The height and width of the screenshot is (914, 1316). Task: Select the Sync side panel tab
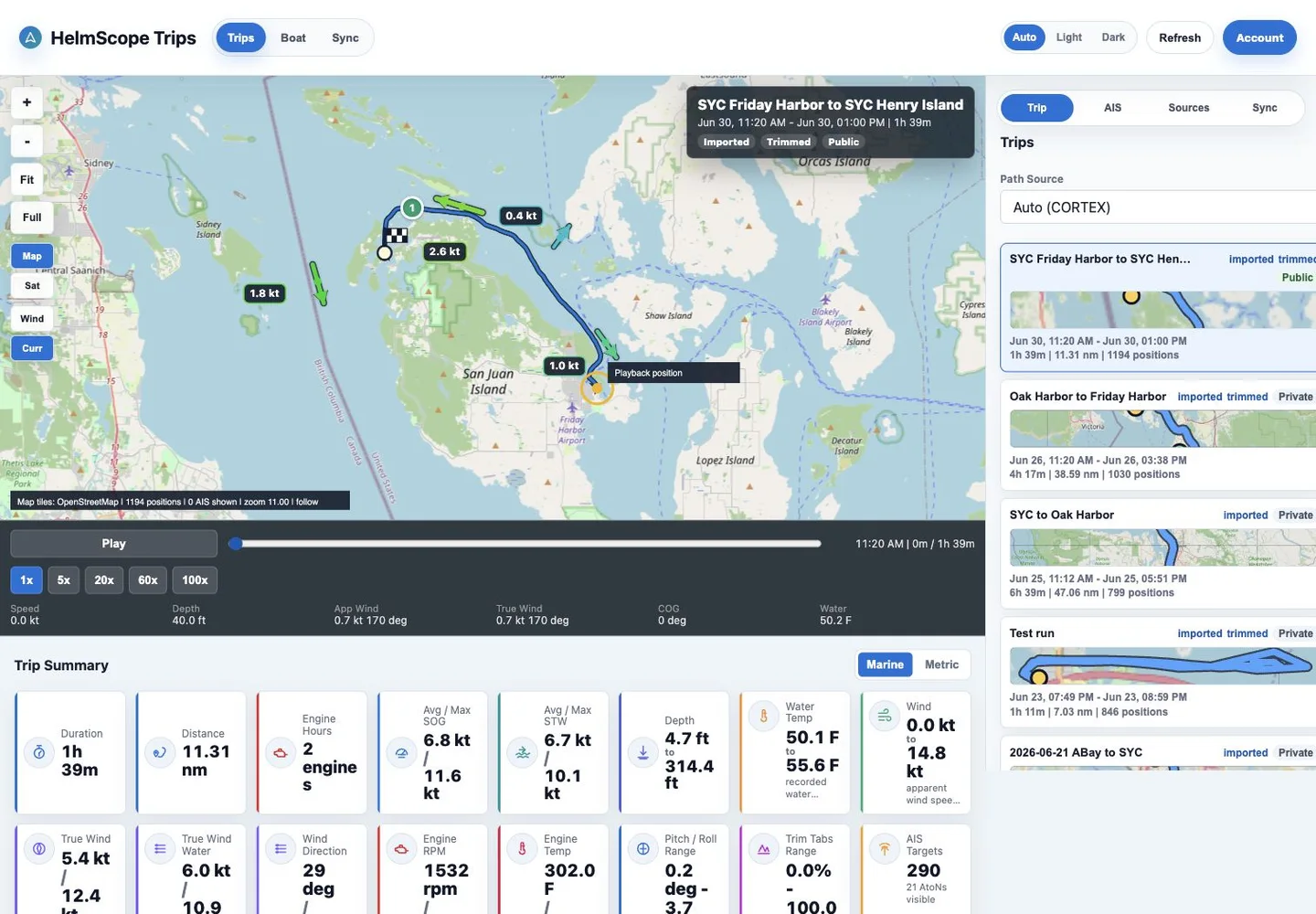(1264, 108)
